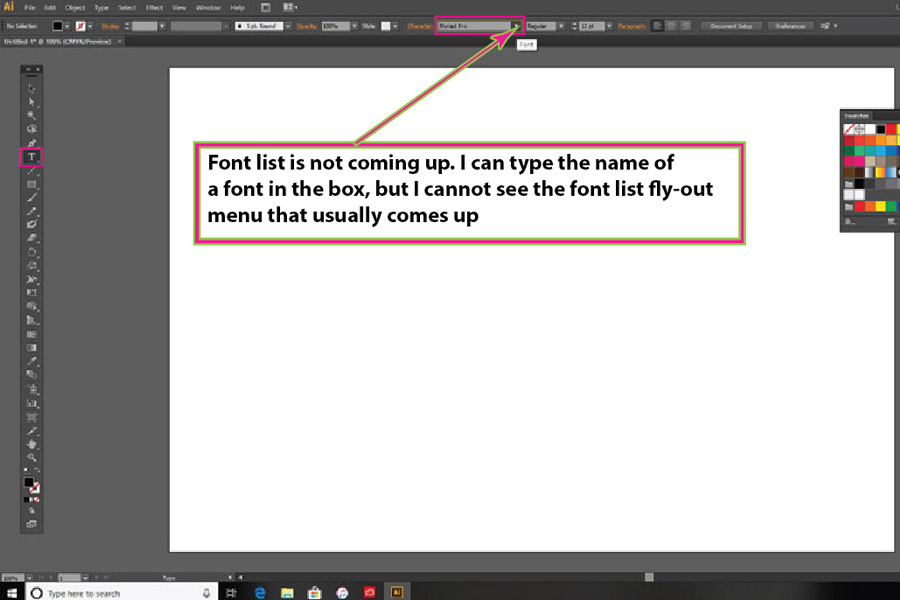The image size is (900, 600).
Task: Click the Document Setup button
Action: click(x=731, y=26)
